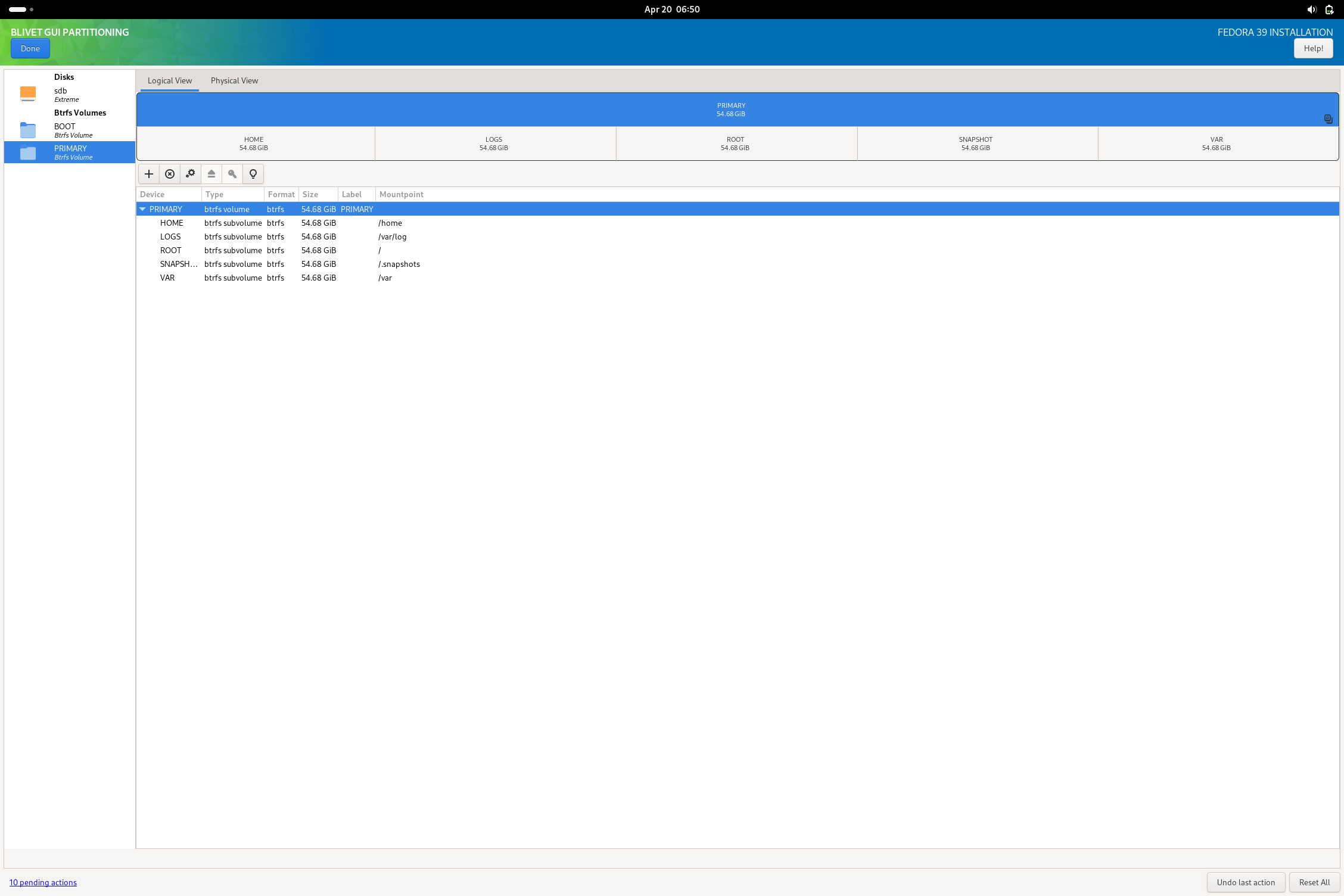Click the Done button

pos(30,48)
